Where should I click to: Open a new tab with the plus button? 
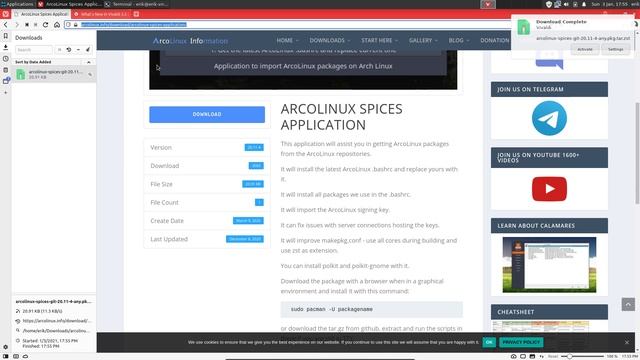tap(136, 14)
